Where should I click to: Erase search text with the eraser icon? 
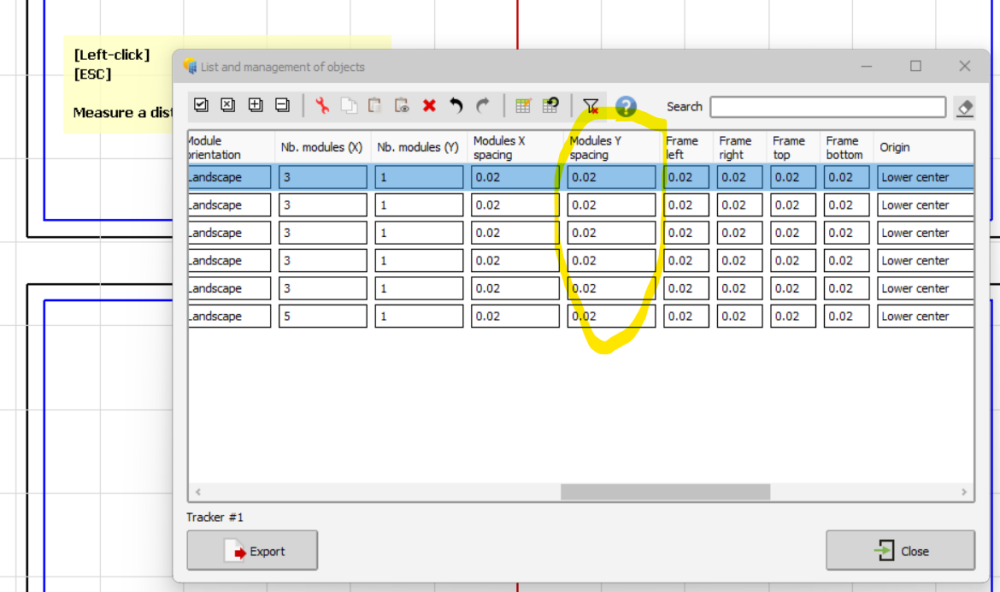pos(964,107)
